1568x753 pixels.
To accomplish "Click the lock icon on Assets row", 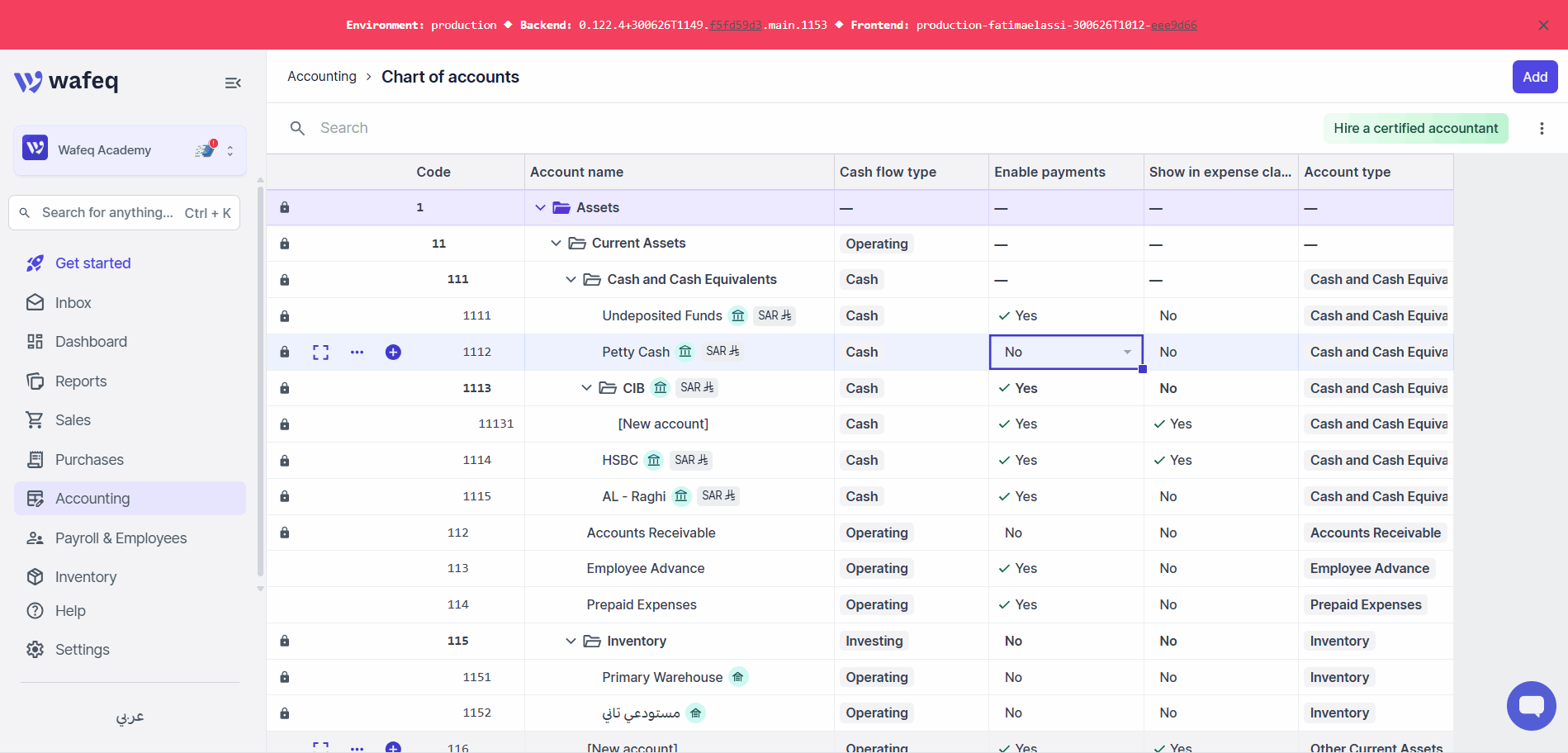I will pyautogui.click(x=284, y=207).
